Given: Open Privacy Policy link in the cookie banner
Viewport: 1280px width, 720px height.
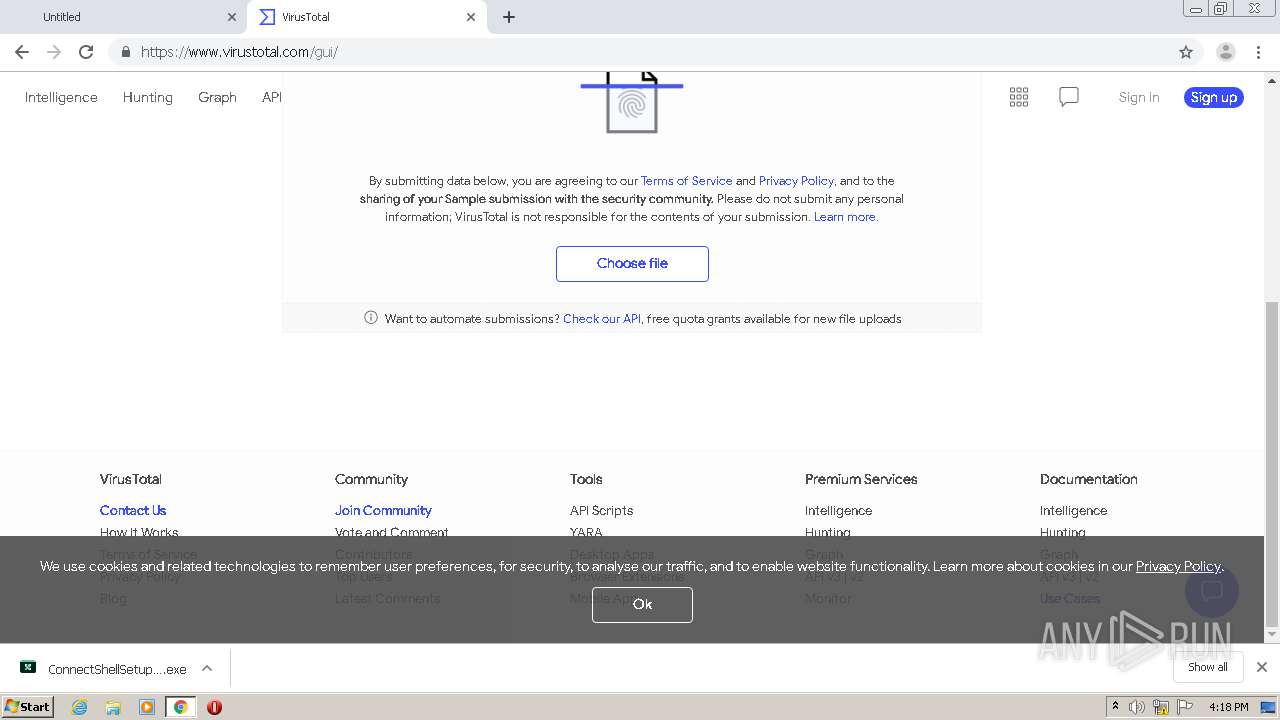Looking at the screenshot, I should (1178, 566).
